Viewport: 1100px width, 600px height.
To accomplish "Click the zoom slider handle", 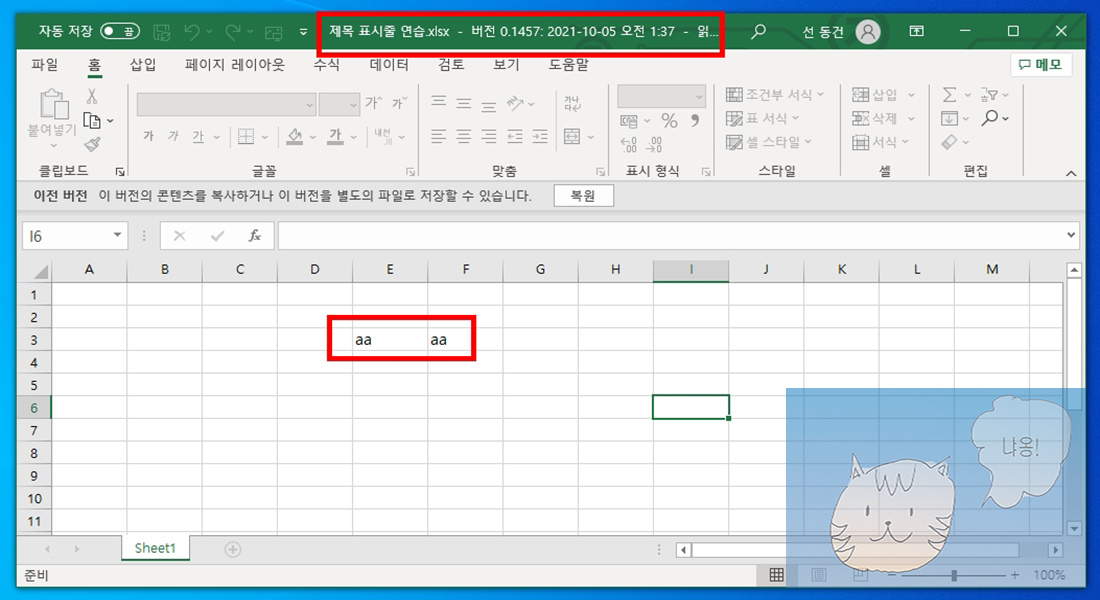I will click(x=954, y=575).
